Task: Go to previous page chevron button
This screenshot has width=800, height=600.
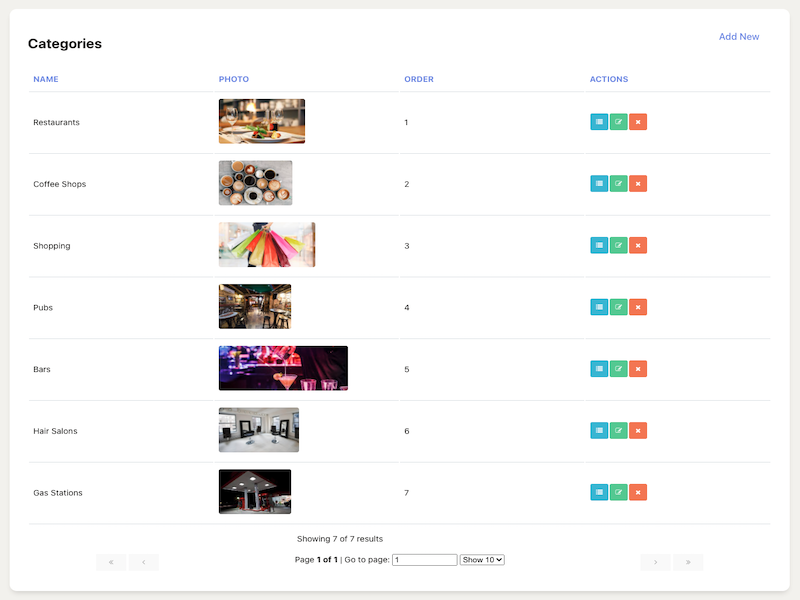Action: point(144,562)
